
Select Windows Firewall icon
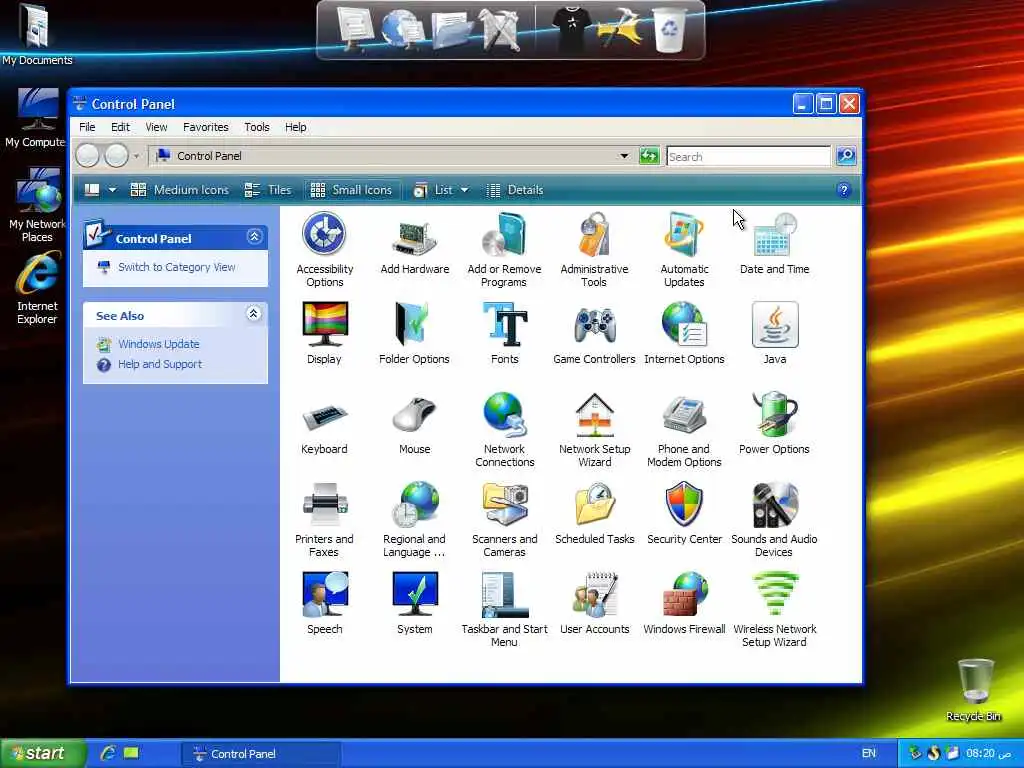(684, 603)
